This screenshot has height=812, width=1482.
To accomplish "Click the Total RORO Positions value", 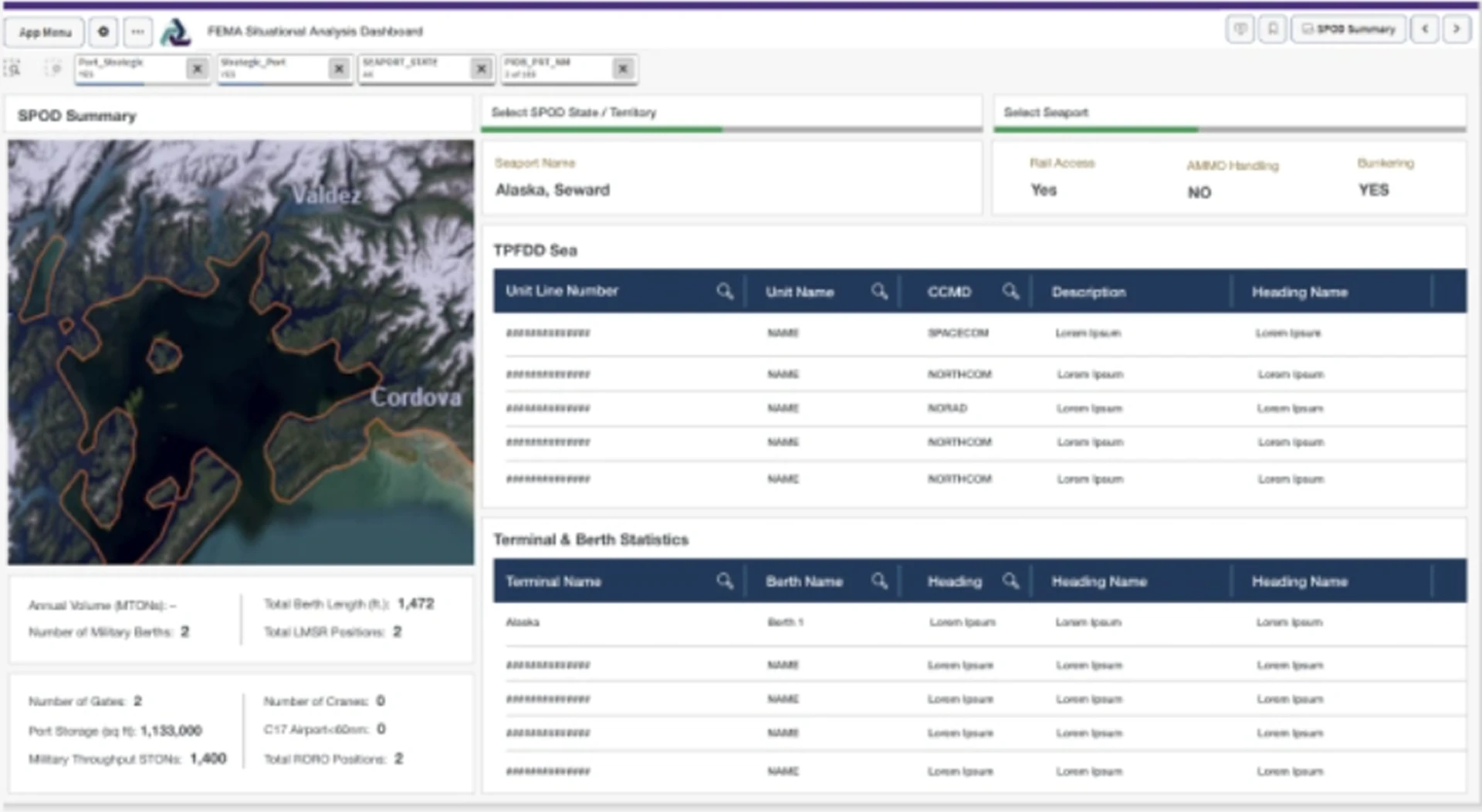I will pos(398,759).
